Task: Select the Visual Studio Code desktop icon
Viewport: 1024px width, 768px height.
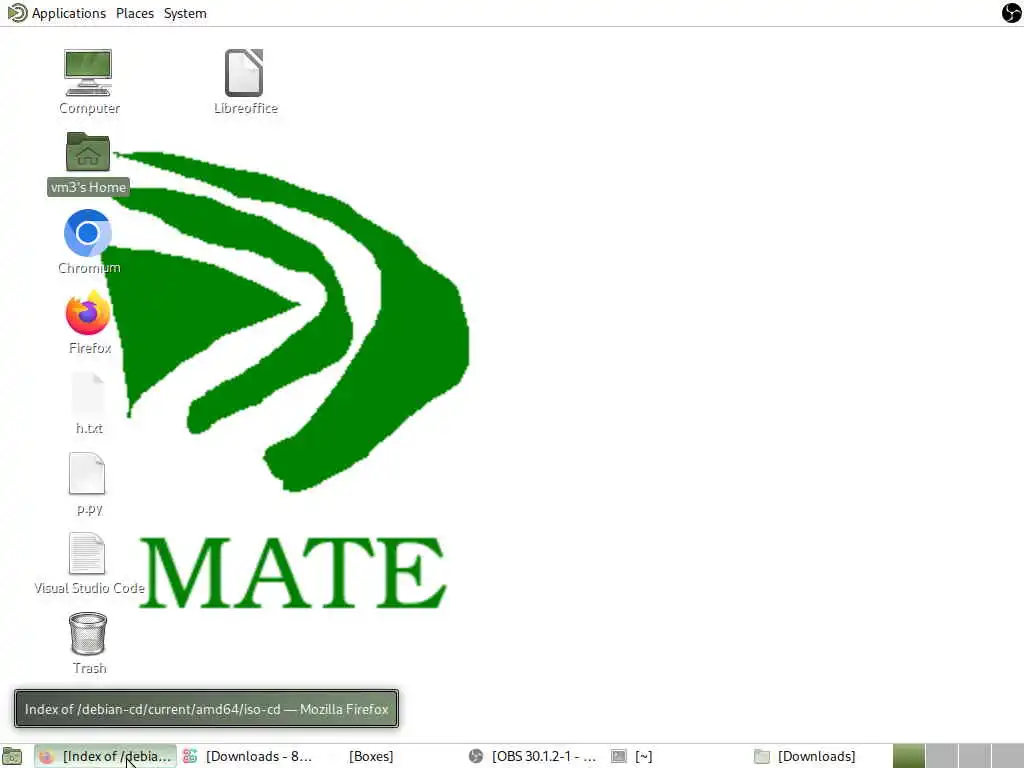Action: 88,553
